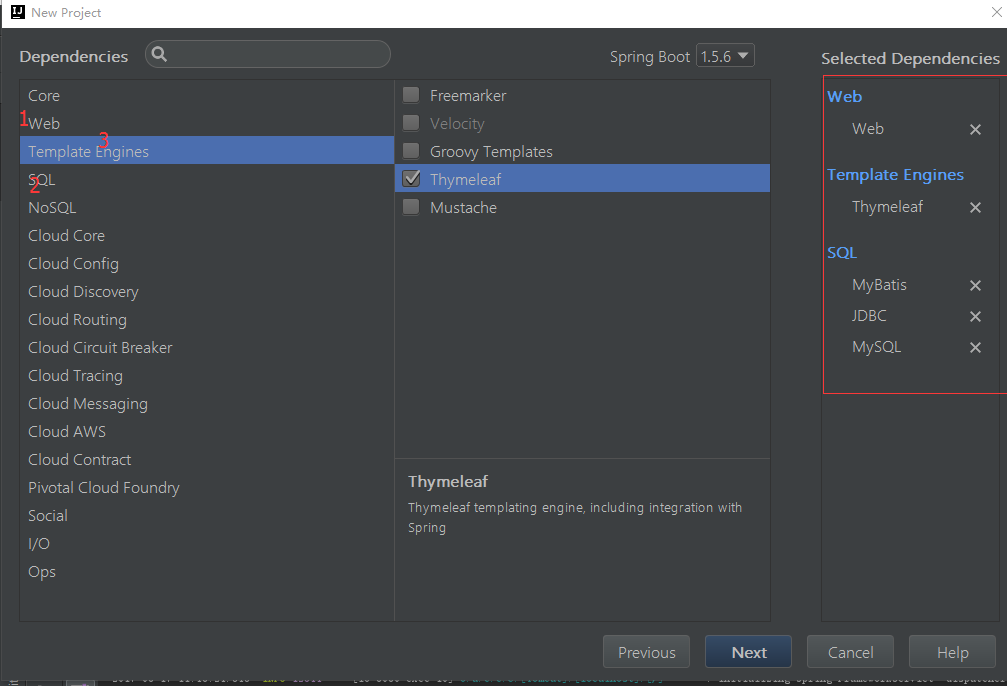Click the Groovy Templates label
This screenshot has width=1007, height=686.
[491, 152]
